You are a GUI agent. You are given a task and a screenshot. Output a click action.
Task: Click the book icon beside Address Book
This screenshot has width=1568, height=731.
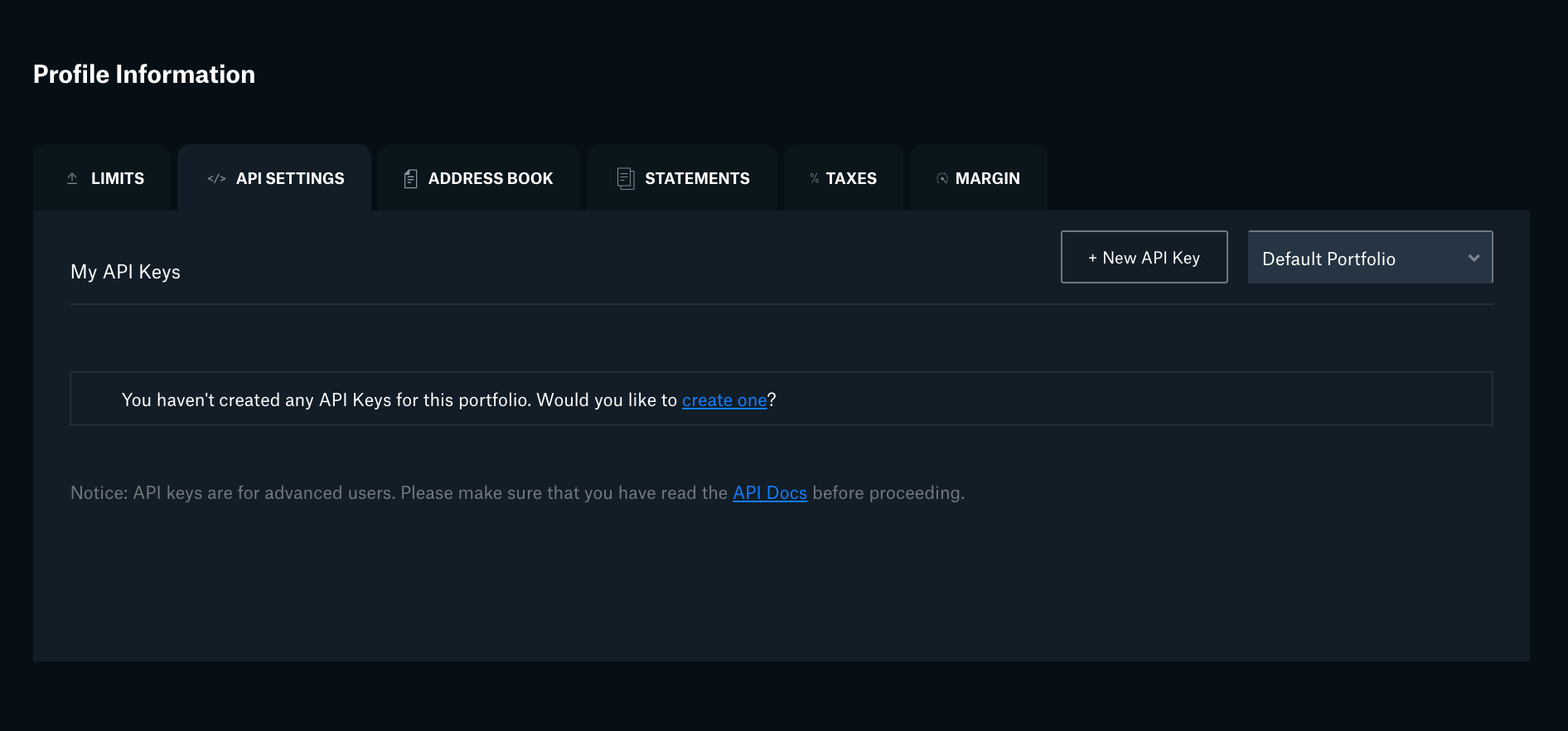tap(410, 179)
